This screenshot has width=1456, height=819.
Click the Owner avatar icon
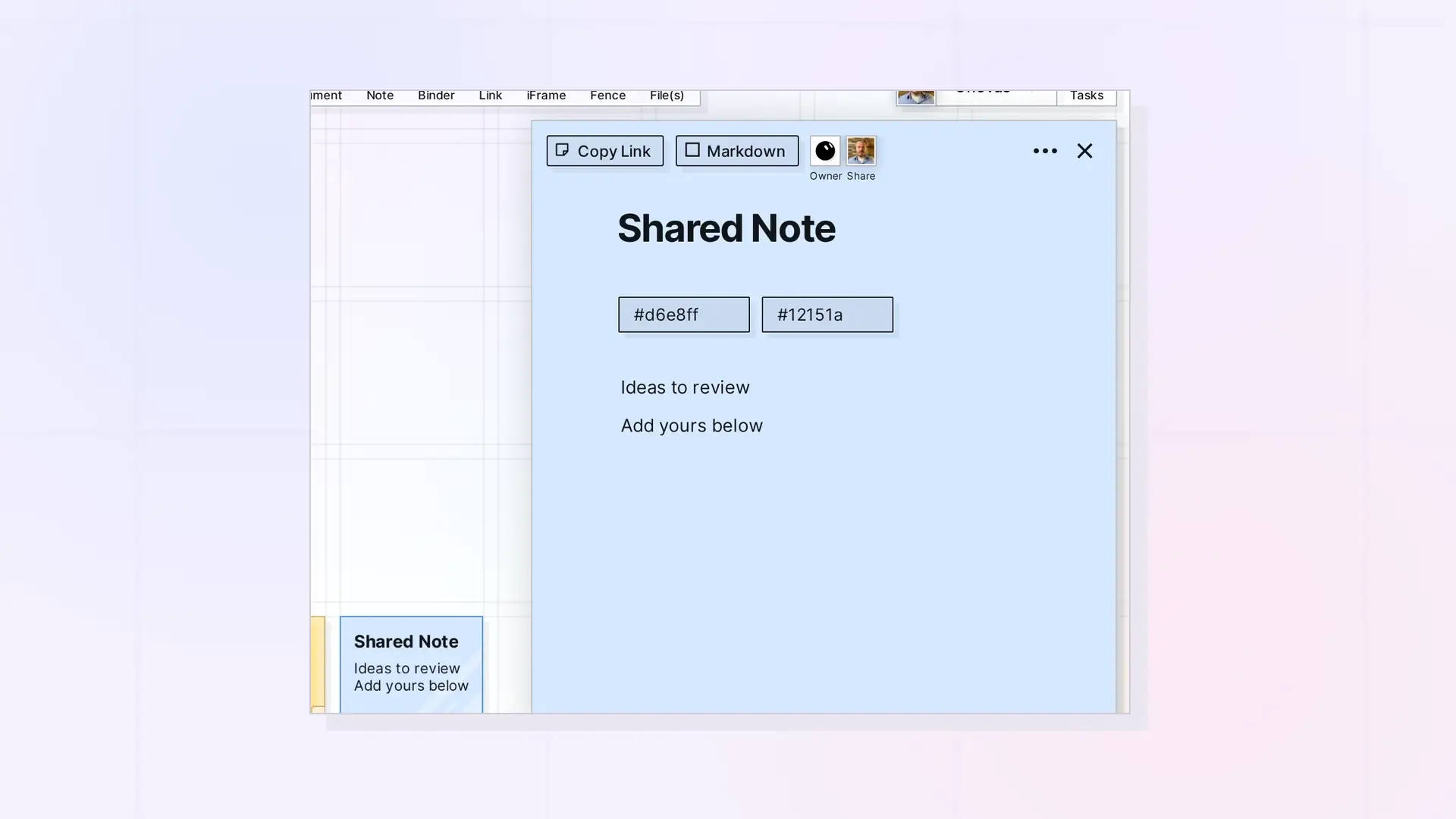click(824, 151)
